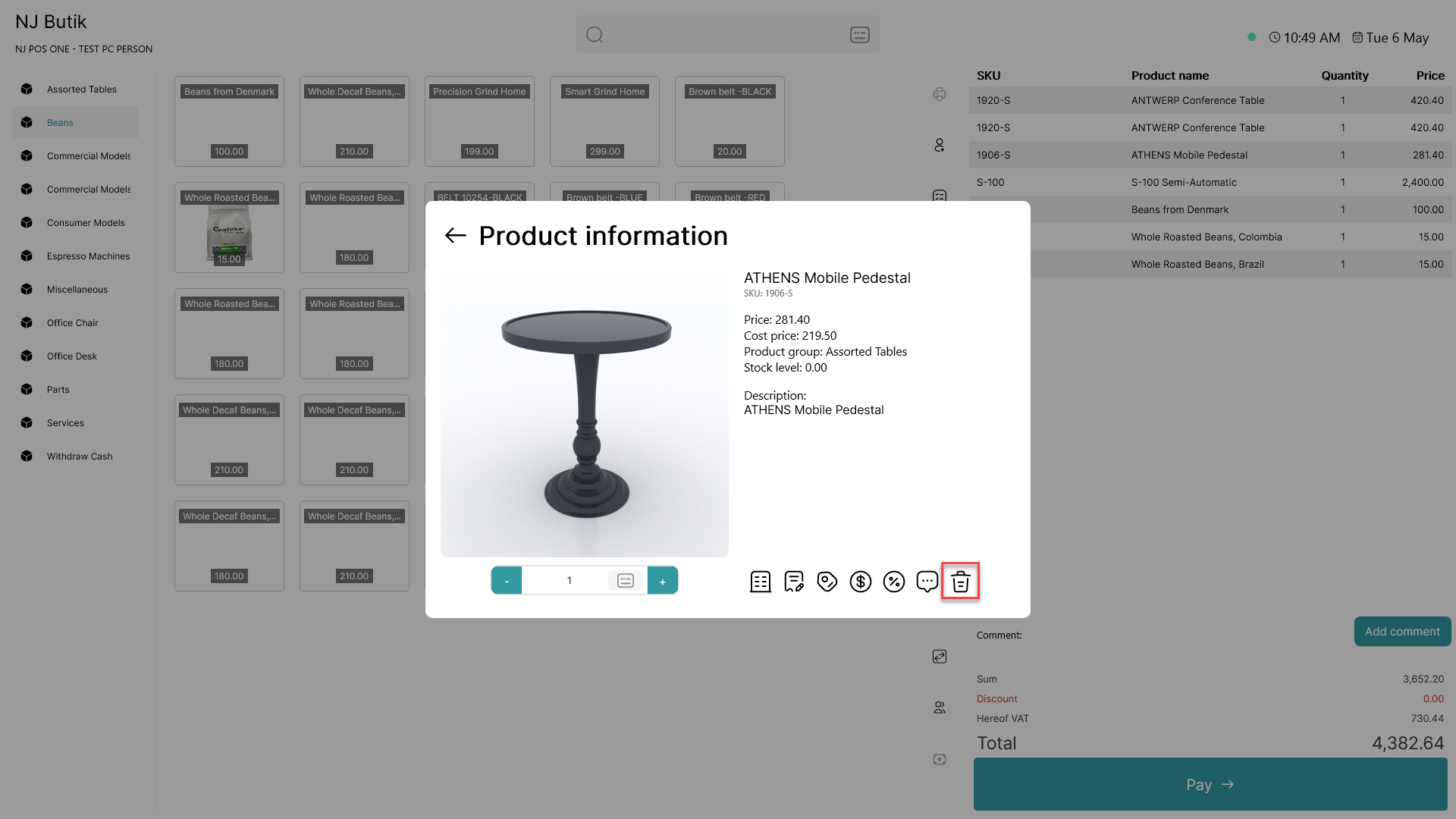Click the dollar price override icon

point(860,582)
